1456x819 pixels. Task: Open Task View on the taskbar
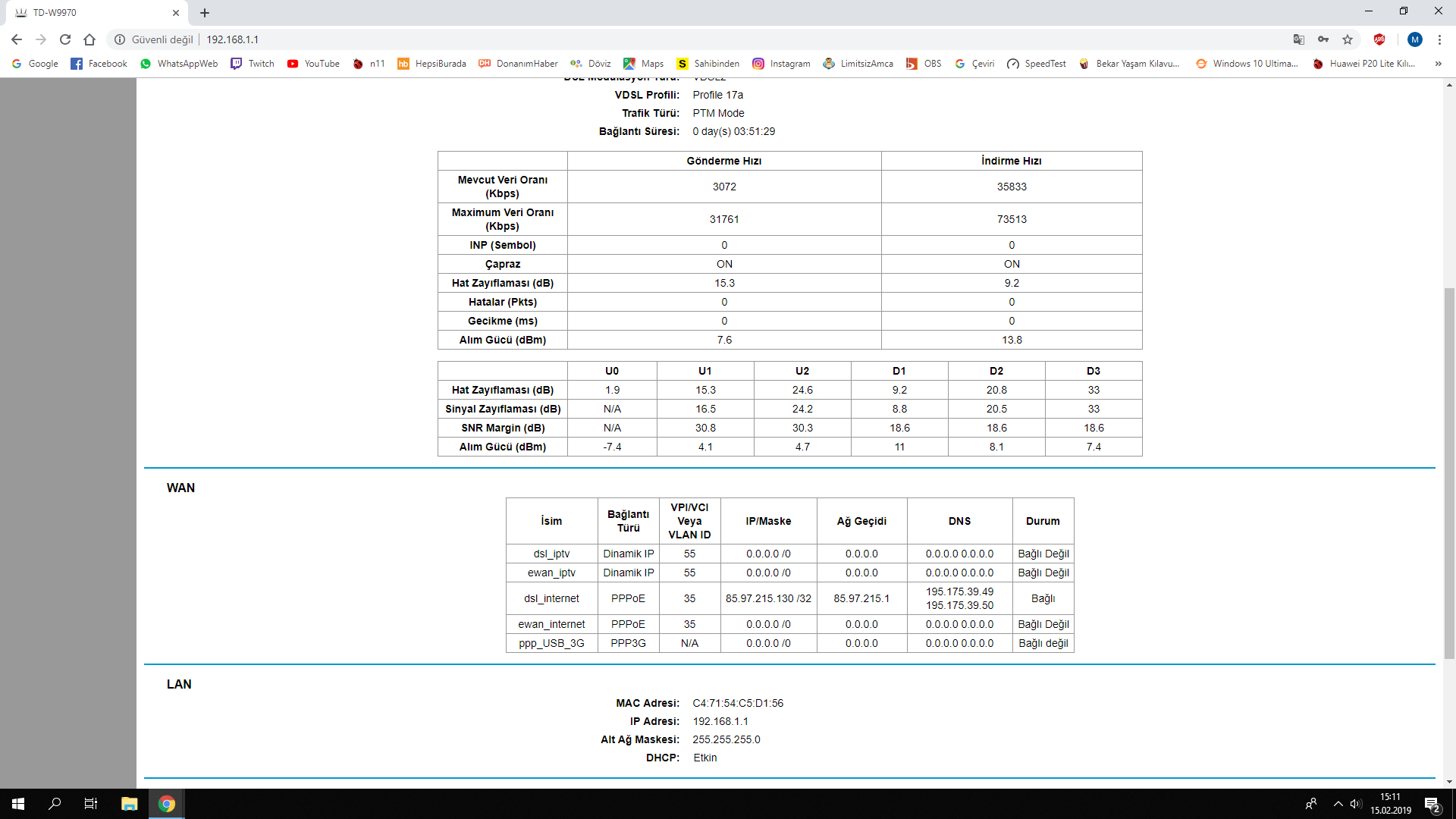(x=91, y=804)
